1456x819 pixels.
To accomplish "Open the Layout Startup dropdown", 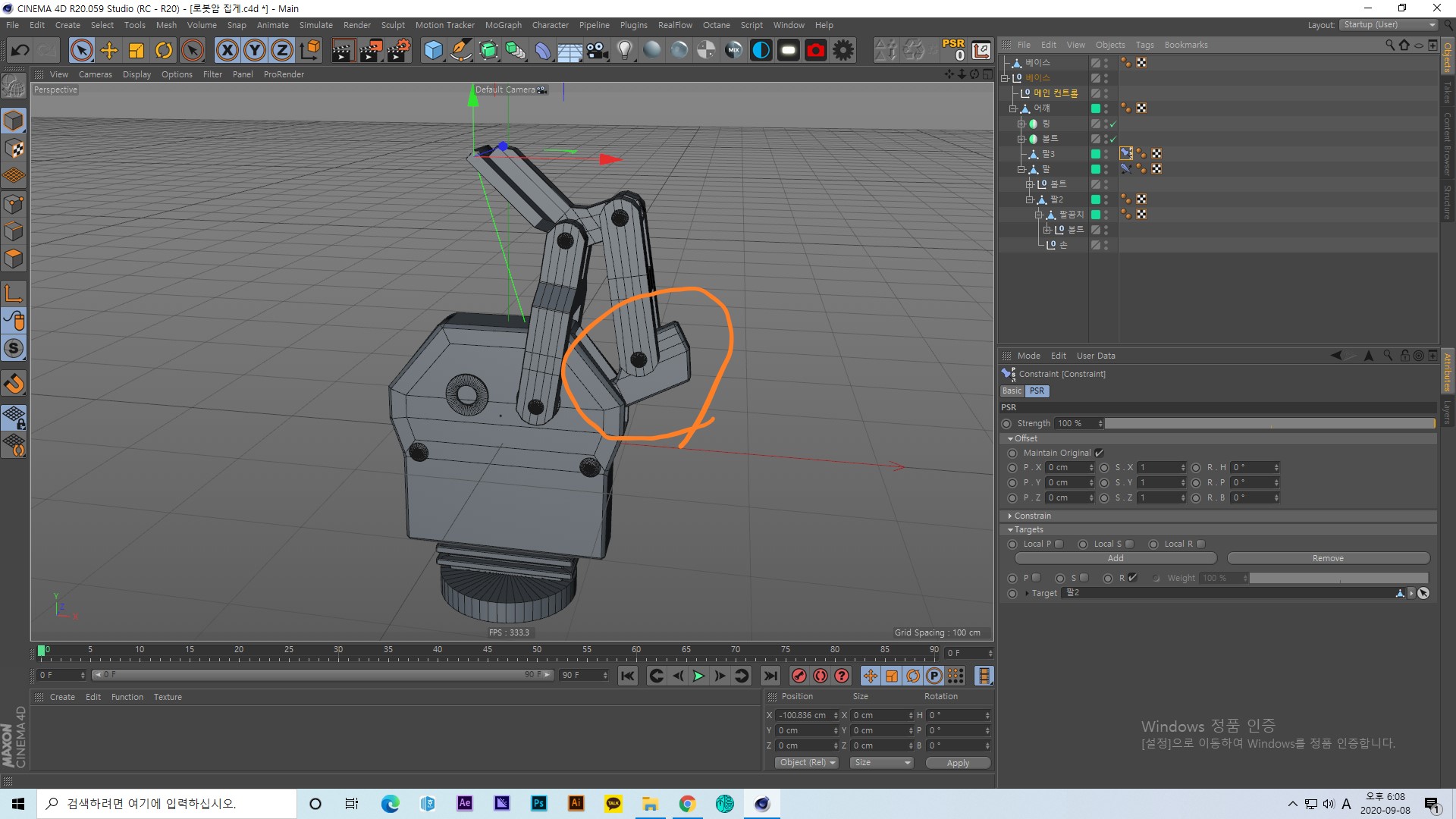I will coord(1389,25).
